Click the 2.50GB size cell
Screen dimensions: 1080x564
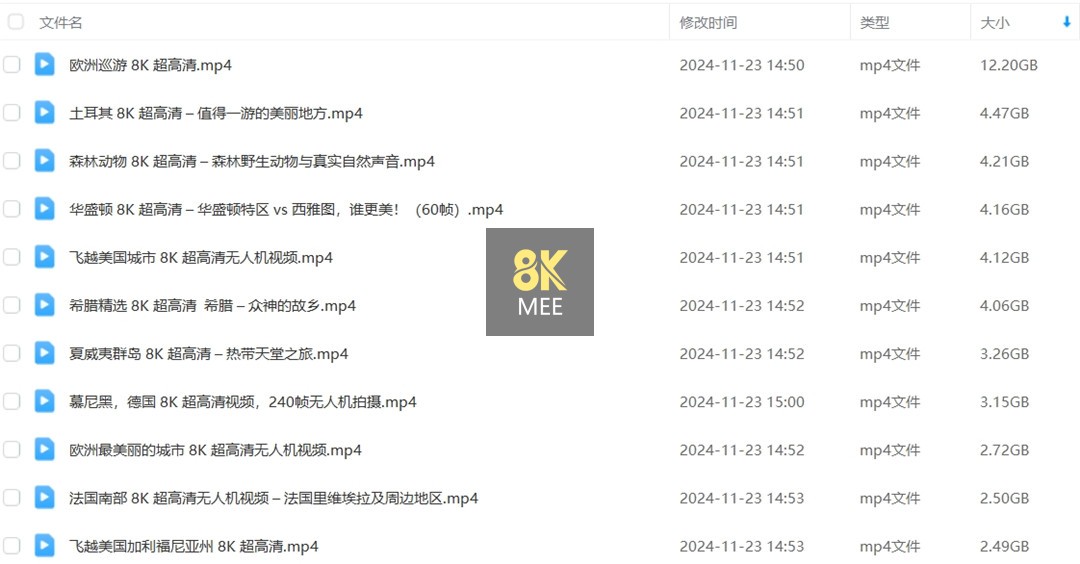(x=1004, y=499)
